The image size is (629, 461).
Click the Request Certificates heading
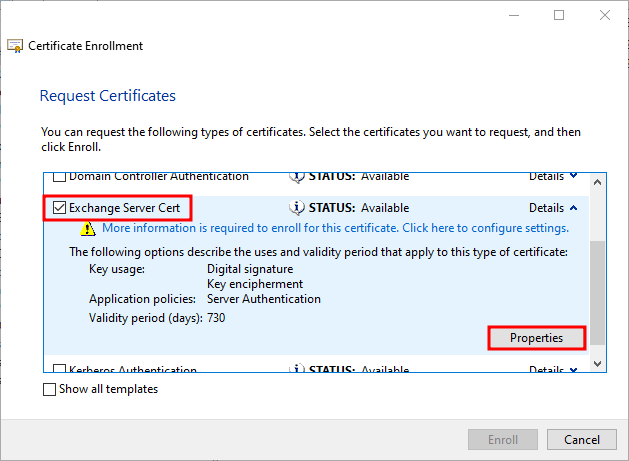click(108, 96)
